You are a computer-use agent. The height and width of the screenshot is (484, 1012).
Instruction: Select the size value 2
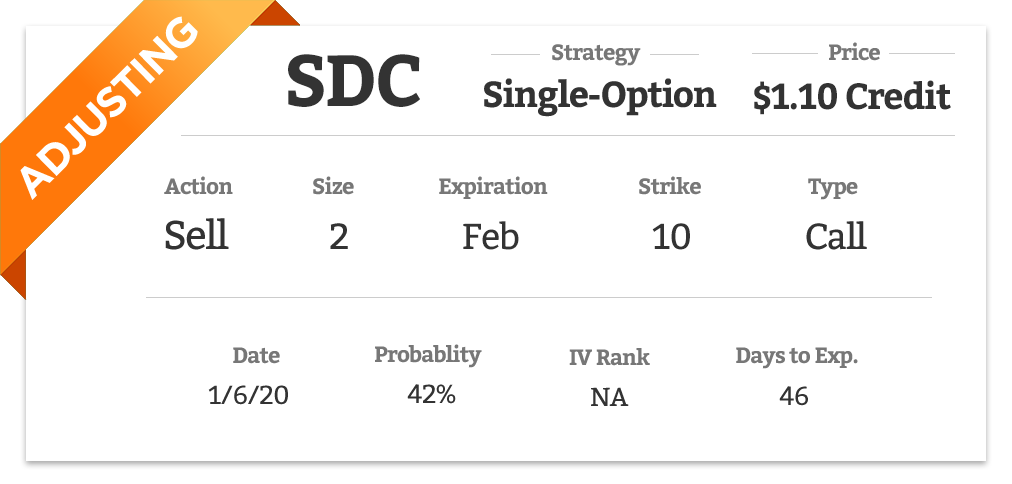tap(339, 237)
